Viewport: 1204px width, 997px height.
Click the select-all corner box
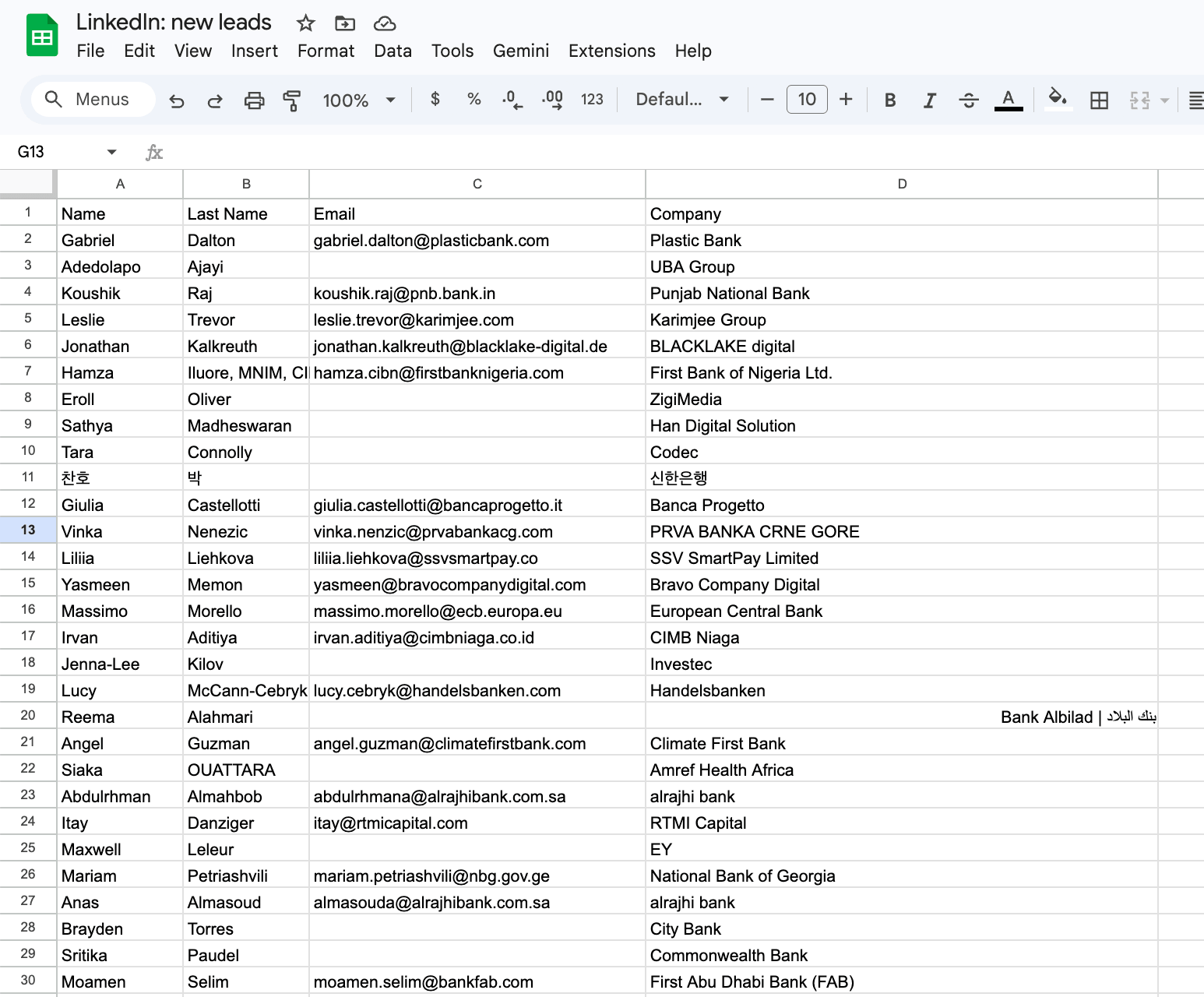28,183
